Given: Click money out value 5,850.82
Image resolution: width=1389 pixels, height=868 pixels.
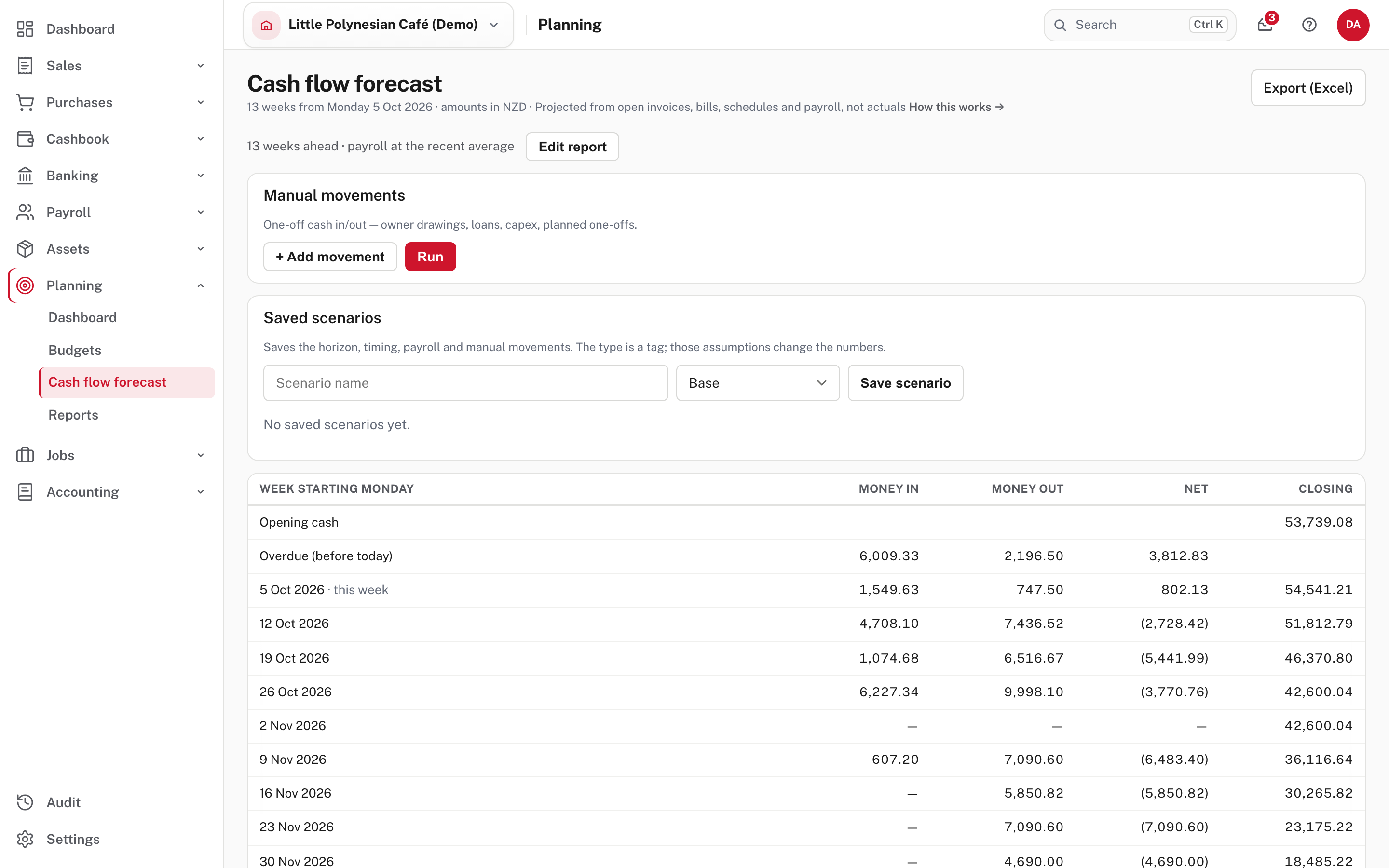Looking at the screenshot, I should (1033, 793).
